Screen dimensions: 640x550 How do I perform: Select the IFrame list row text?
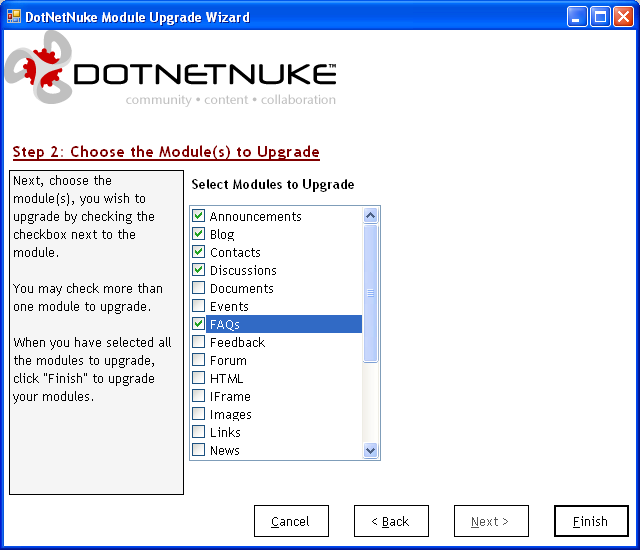[230, 396]
